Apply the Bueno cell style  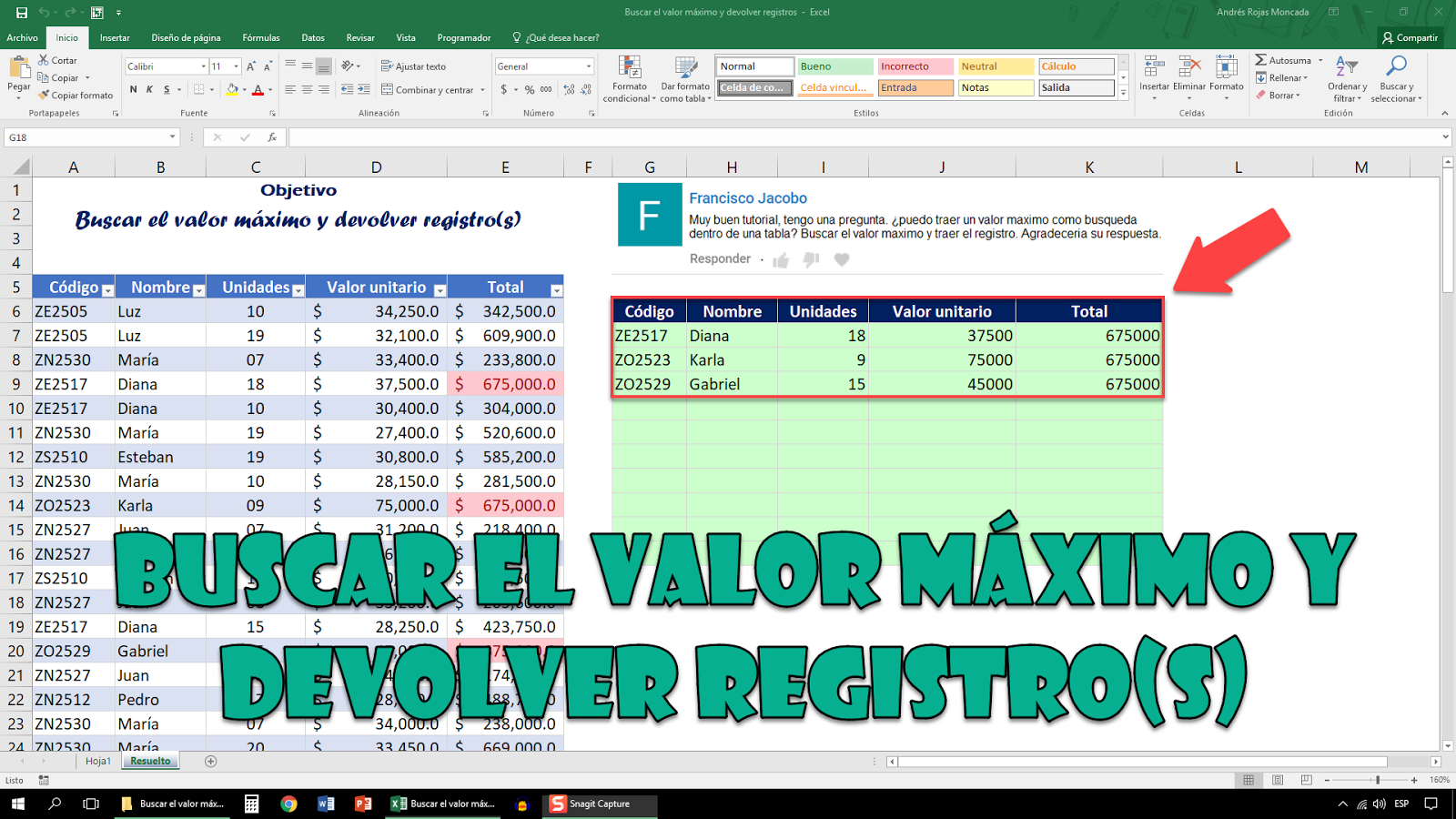pos(834,66)
